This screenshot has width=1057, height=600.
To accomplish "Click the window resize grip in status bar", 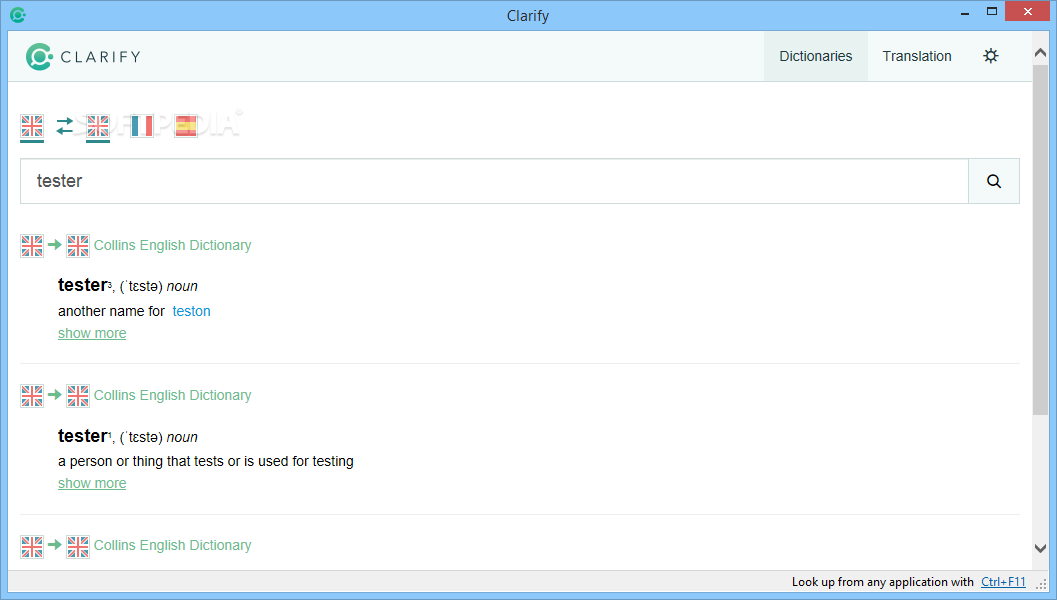I will [x=1041, y=584].
